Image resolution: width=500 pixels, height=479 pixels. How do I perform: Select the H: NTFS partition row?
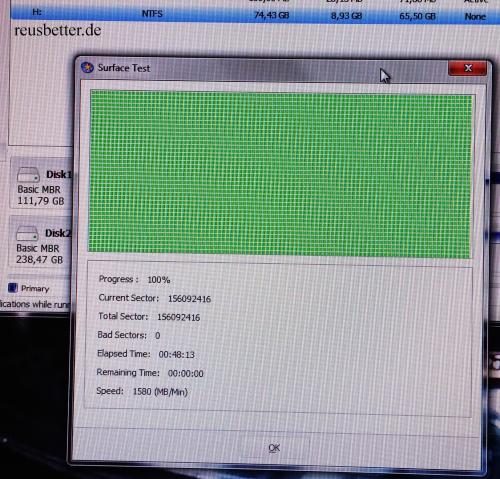pos(255,15)
